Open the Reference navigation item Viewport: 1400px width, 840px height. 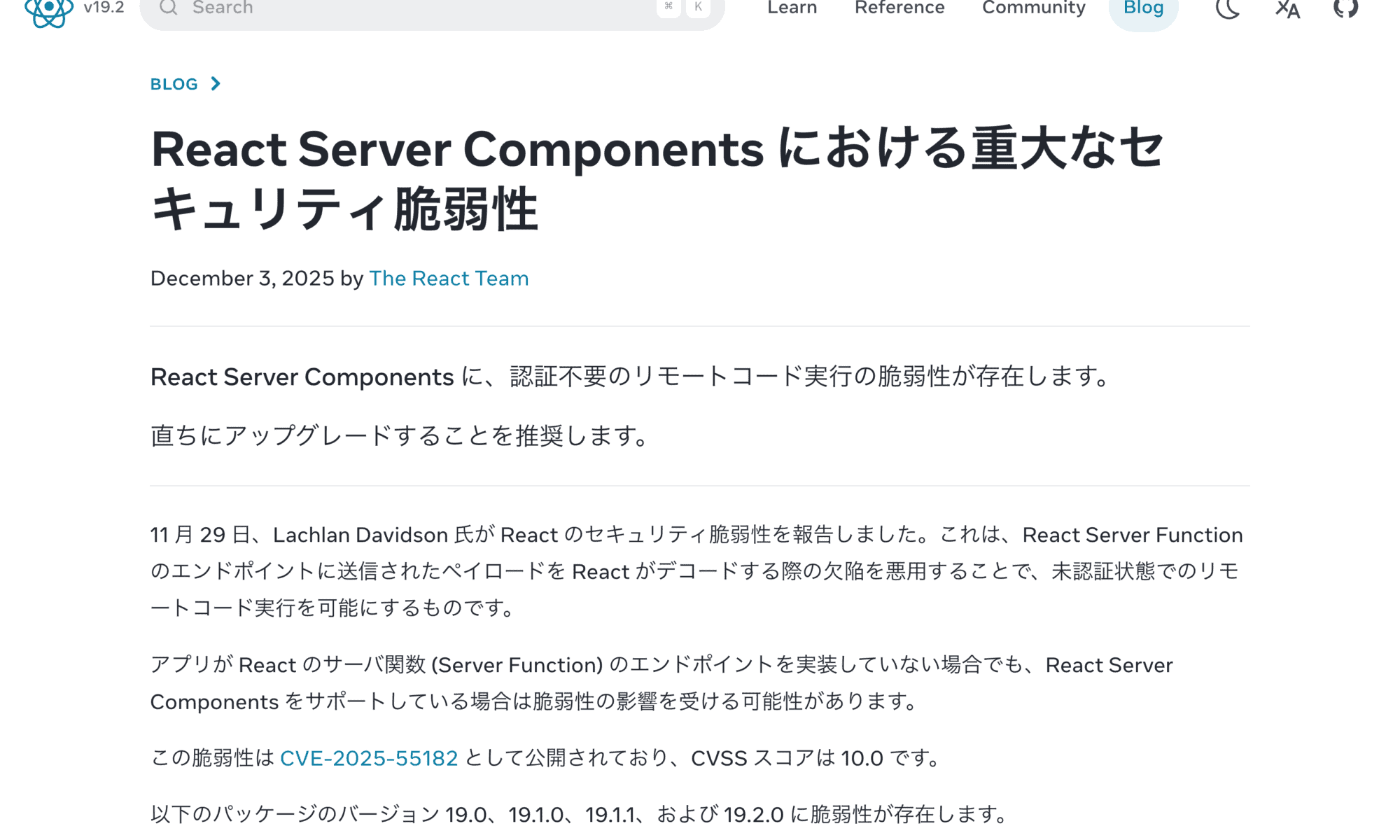coord(899,8)
